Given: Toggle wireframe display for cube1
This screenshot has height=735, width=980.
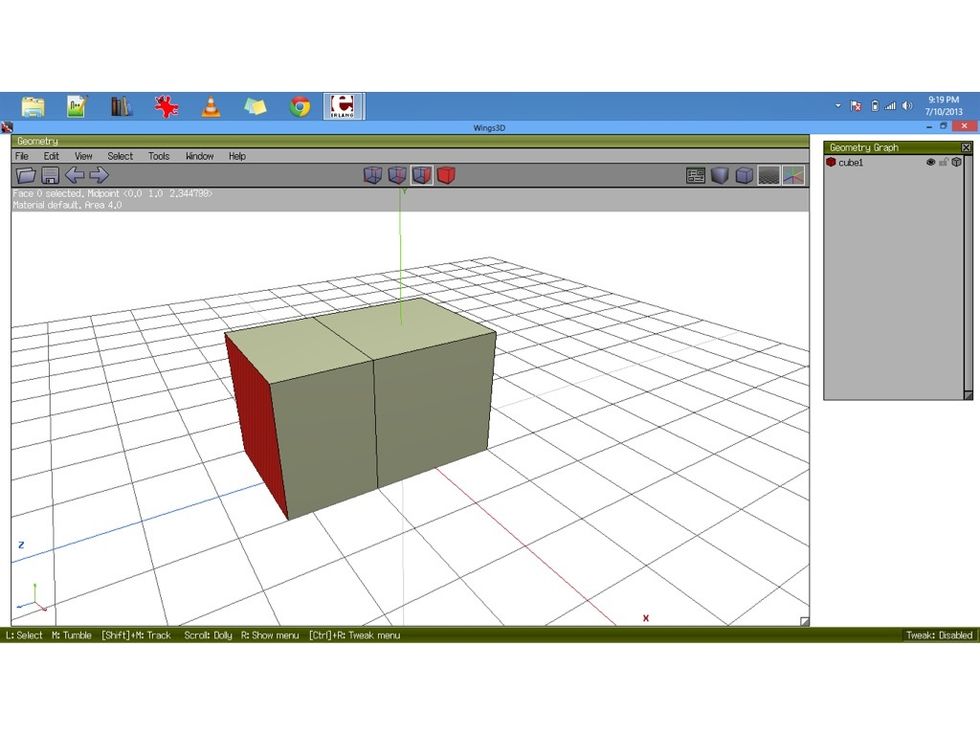Looking at the screenshot, I should pyautogui.click(x=957, y=161).
